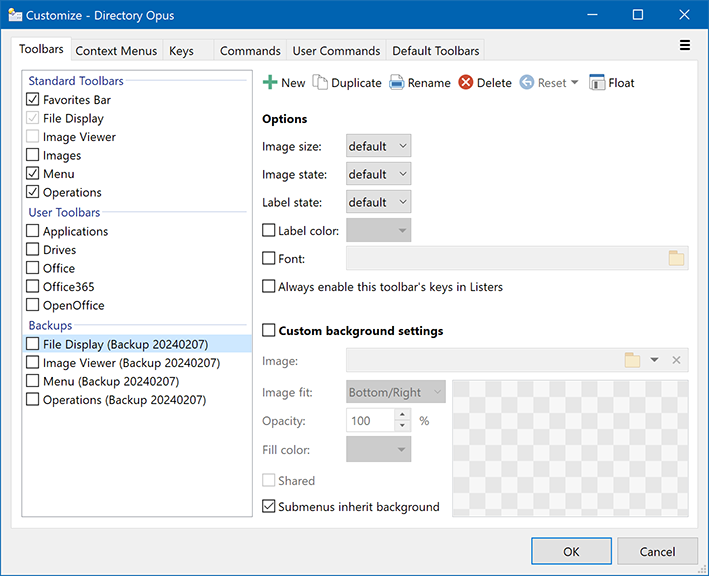This screenshot has width=709, height=576.
Task: Enable the Applications user toolbar
Action: tap(33, 231)
